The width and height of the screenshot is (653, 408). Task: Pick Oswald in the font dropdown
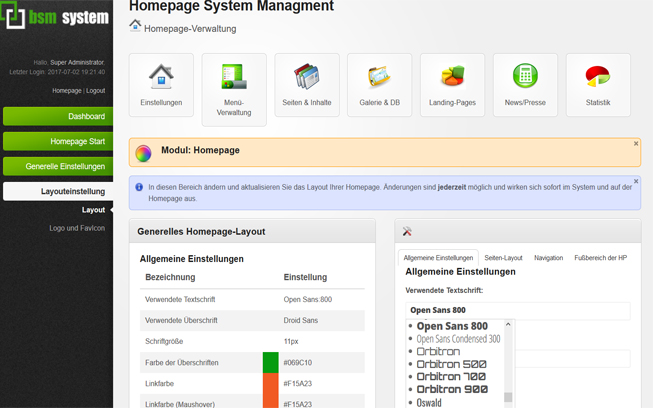click(429, 402)
